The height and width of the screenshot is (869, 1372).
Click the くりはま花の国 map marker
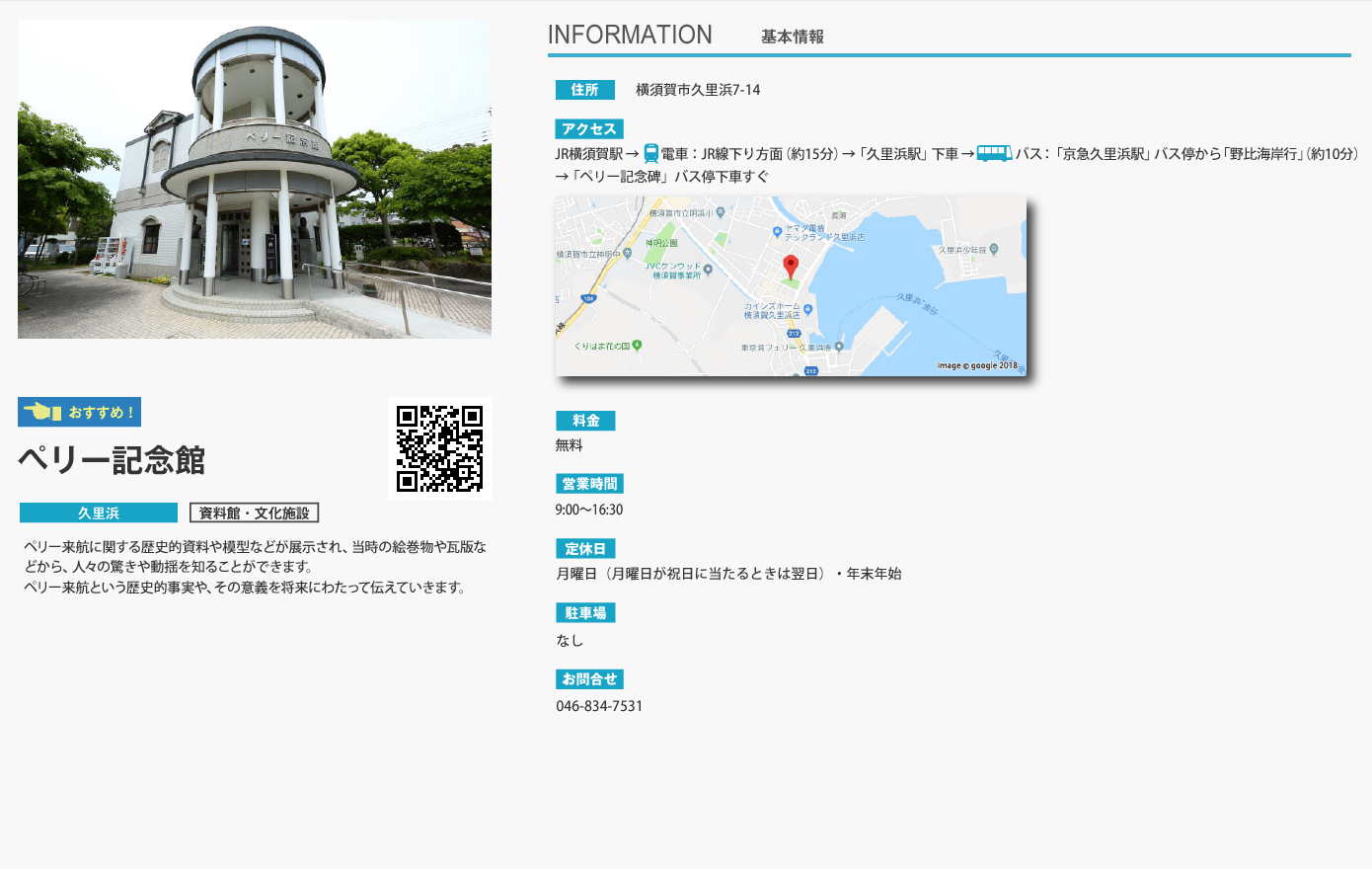click(x=637, y=345)
